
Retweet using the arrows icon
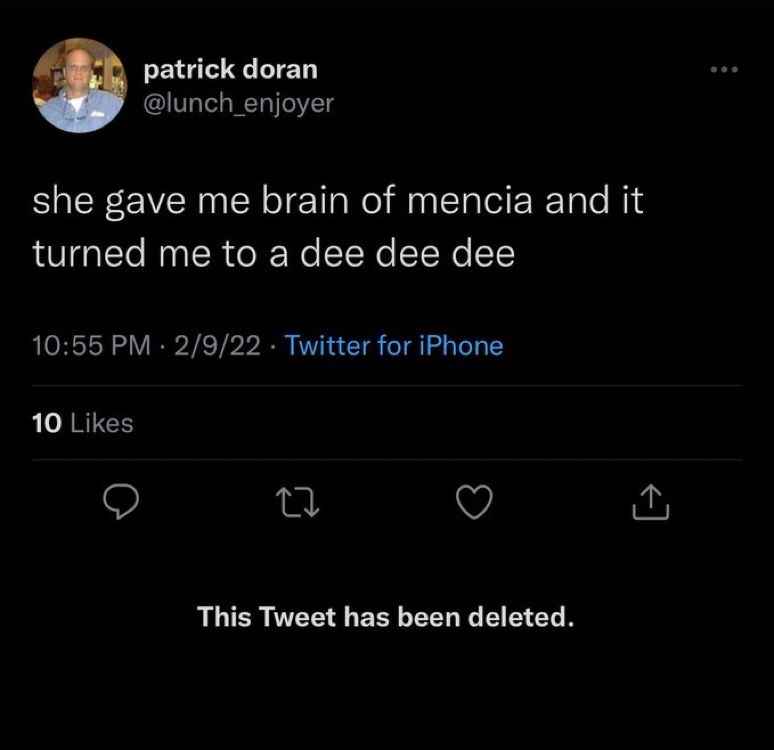(297, 502)
